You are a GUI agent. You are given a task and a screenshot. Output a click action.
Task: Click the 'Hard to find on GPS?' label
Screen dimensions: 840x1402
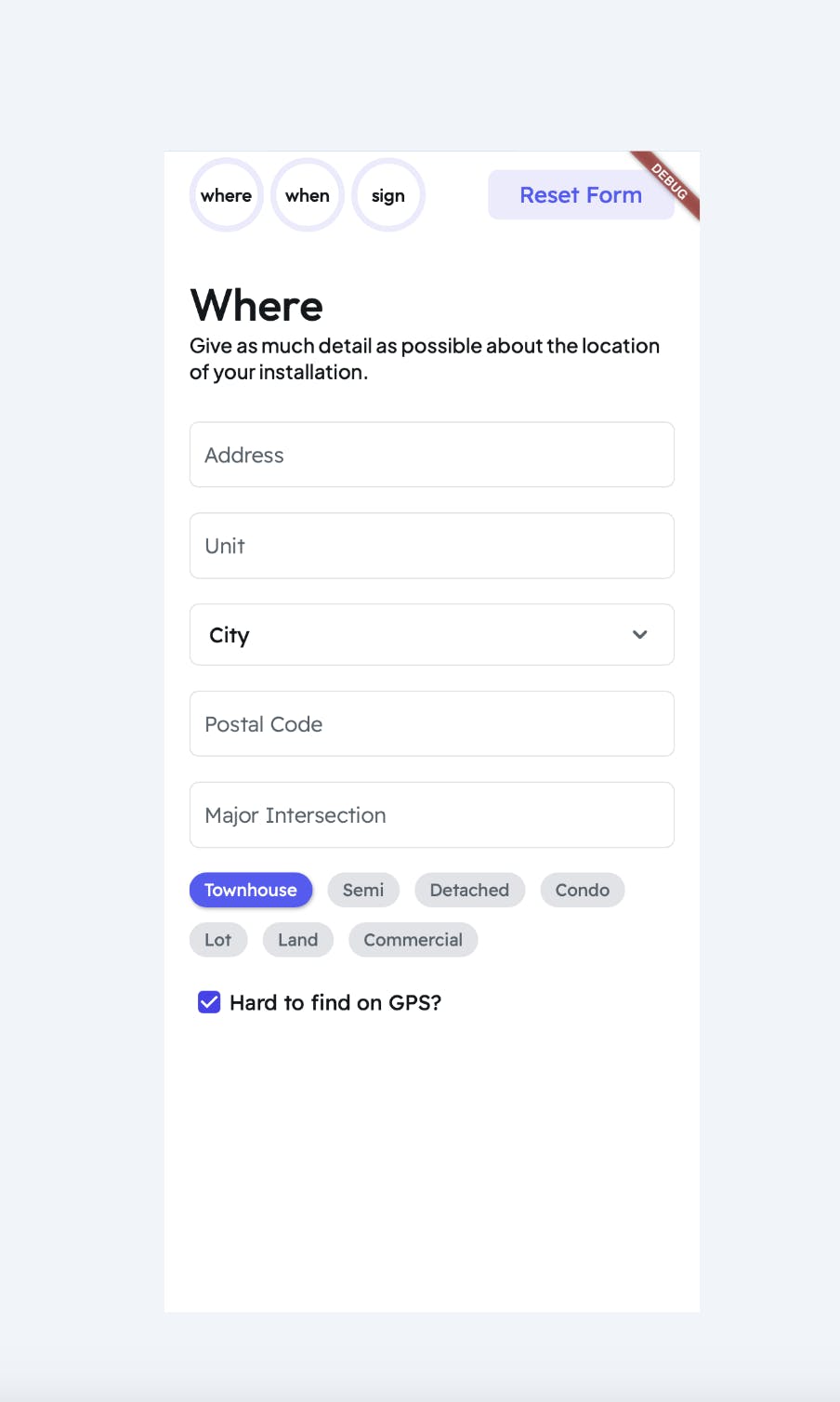(x=335, y=1002)
